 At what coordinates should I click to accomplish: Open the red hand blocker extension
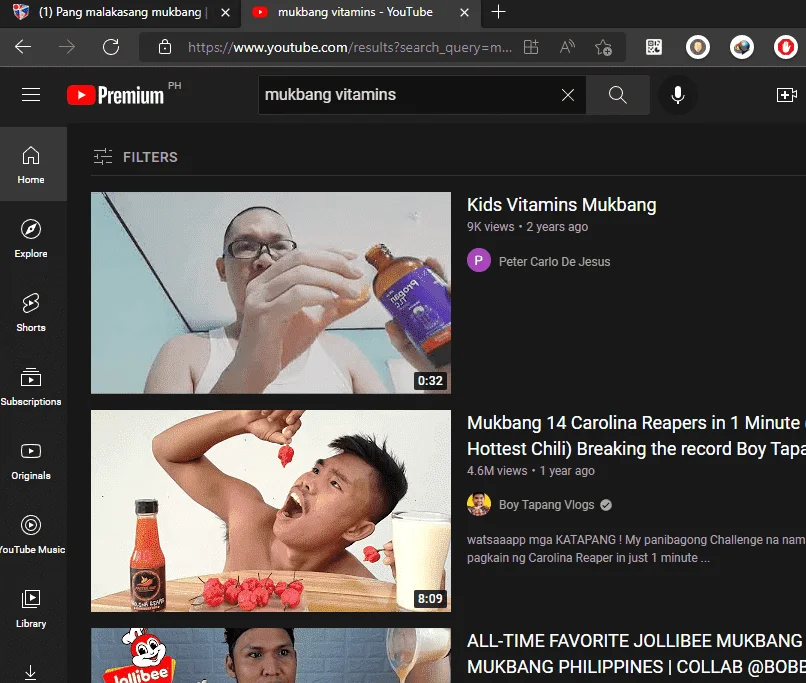tap(785, 47)
